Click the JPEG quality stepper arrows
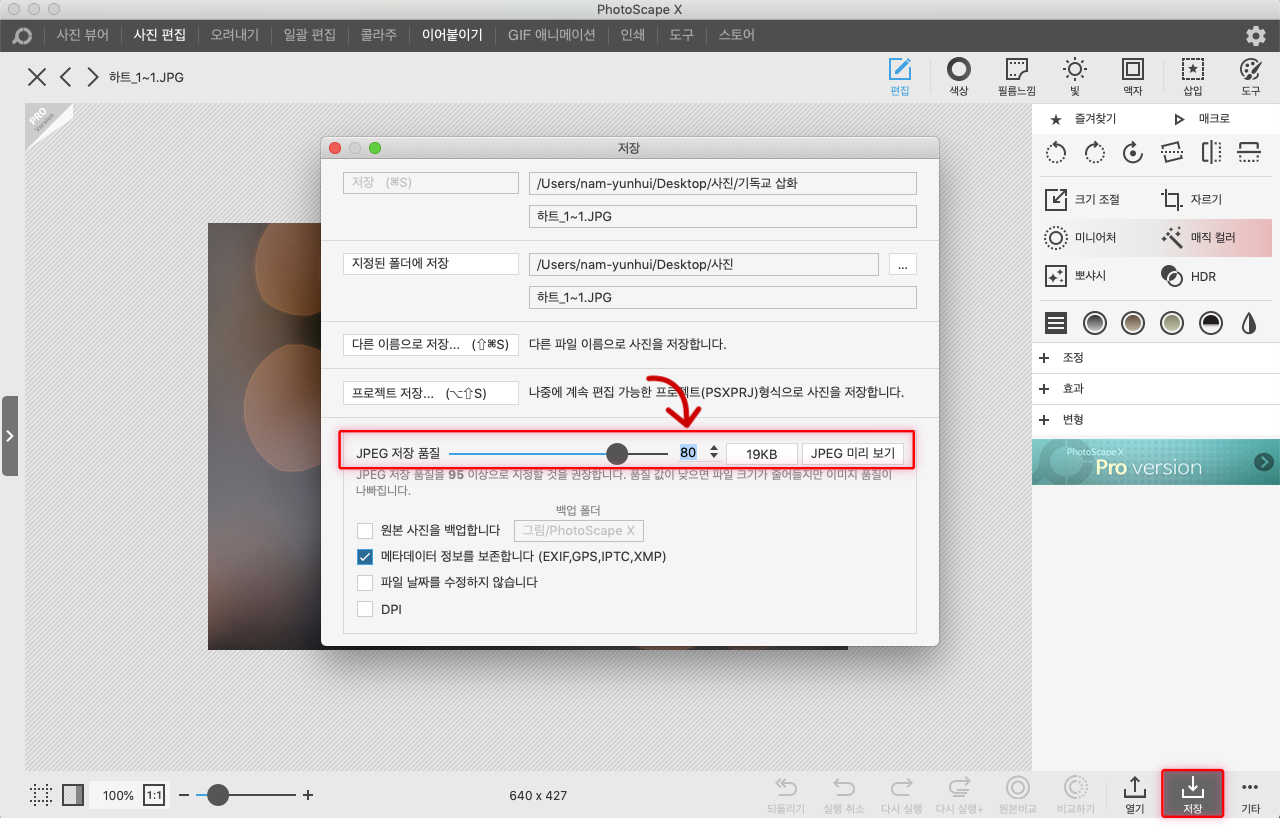The height and width of the screenshot is (836, 1280). (714, 453)
